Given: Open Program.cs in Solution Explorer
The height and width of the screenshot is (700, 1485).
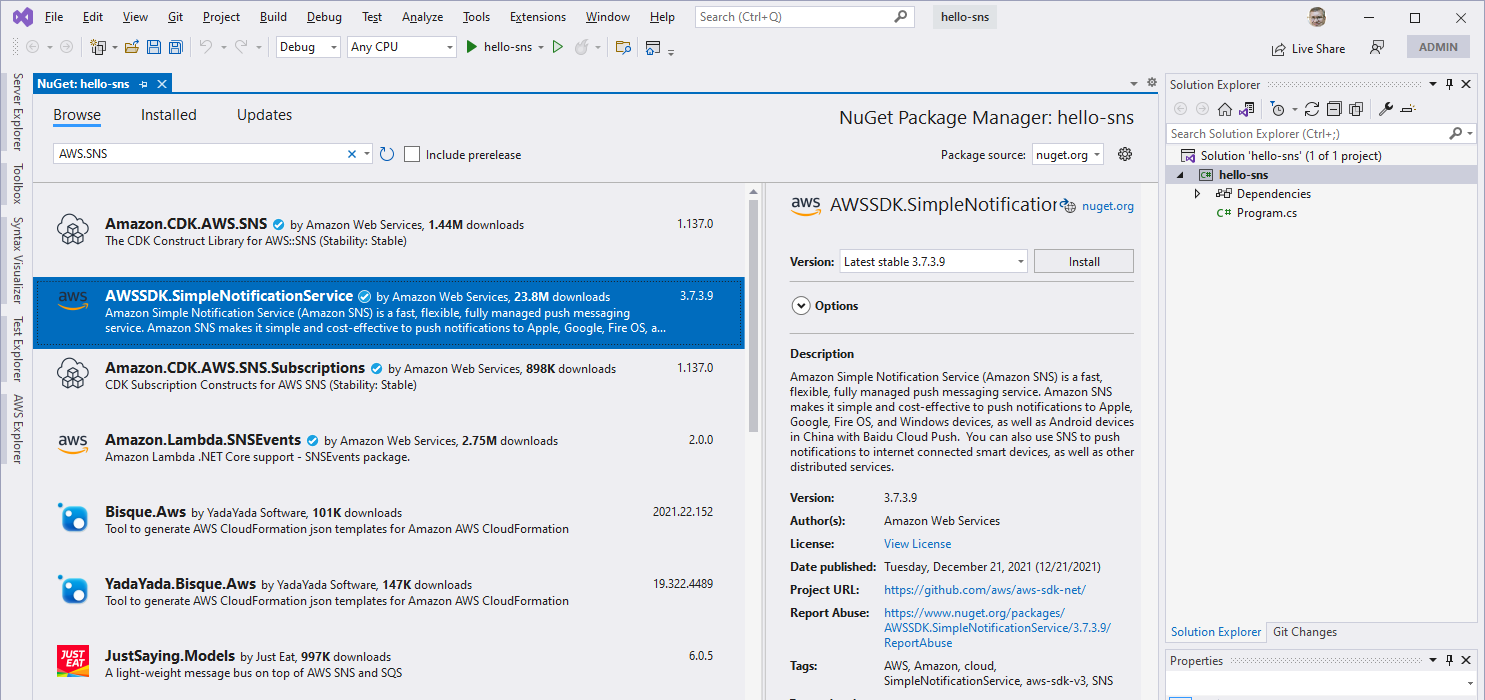Looking at the screenshot, I should (x=1266, y=213).
